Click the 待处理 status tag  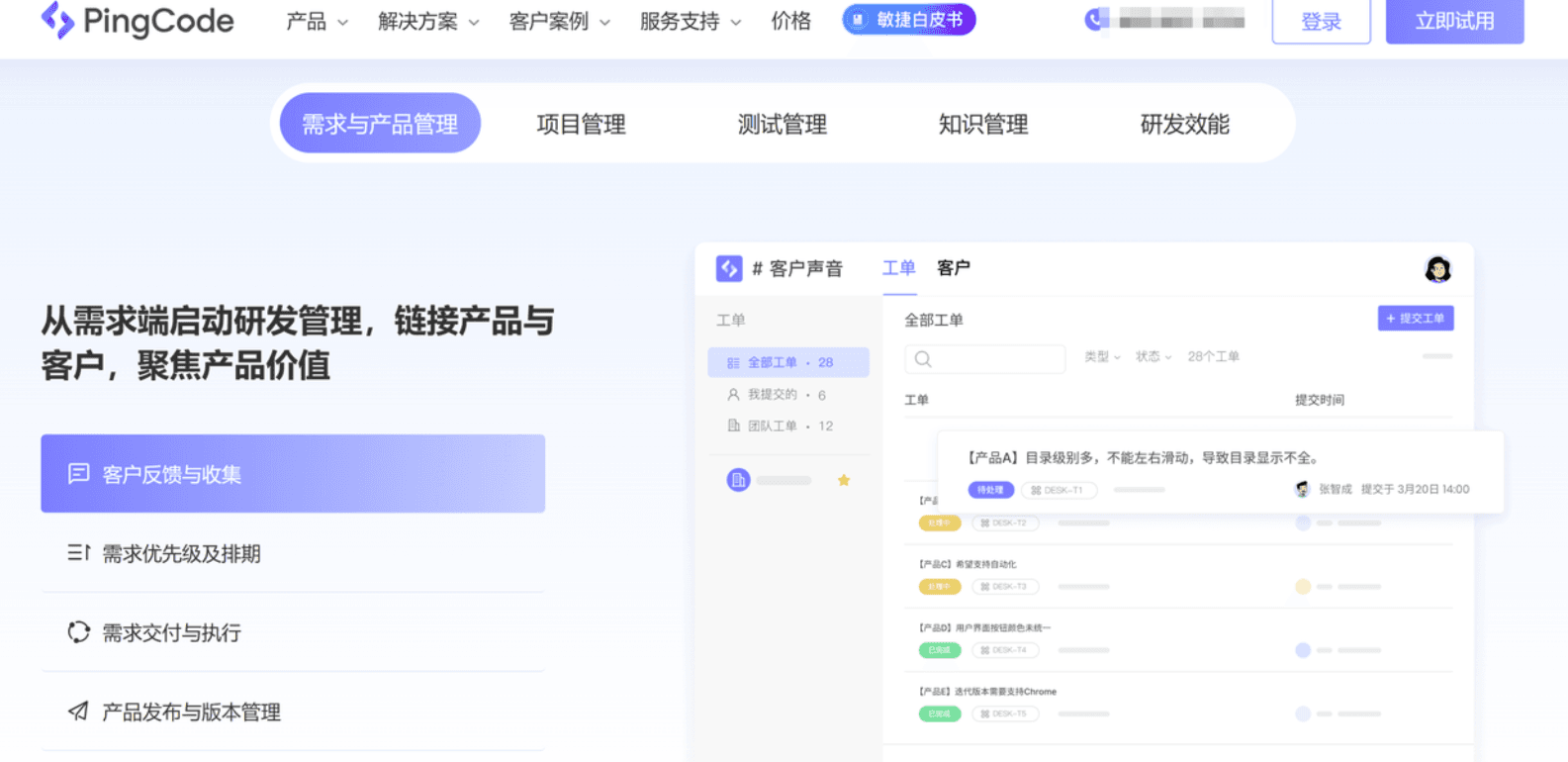(990, 490)
